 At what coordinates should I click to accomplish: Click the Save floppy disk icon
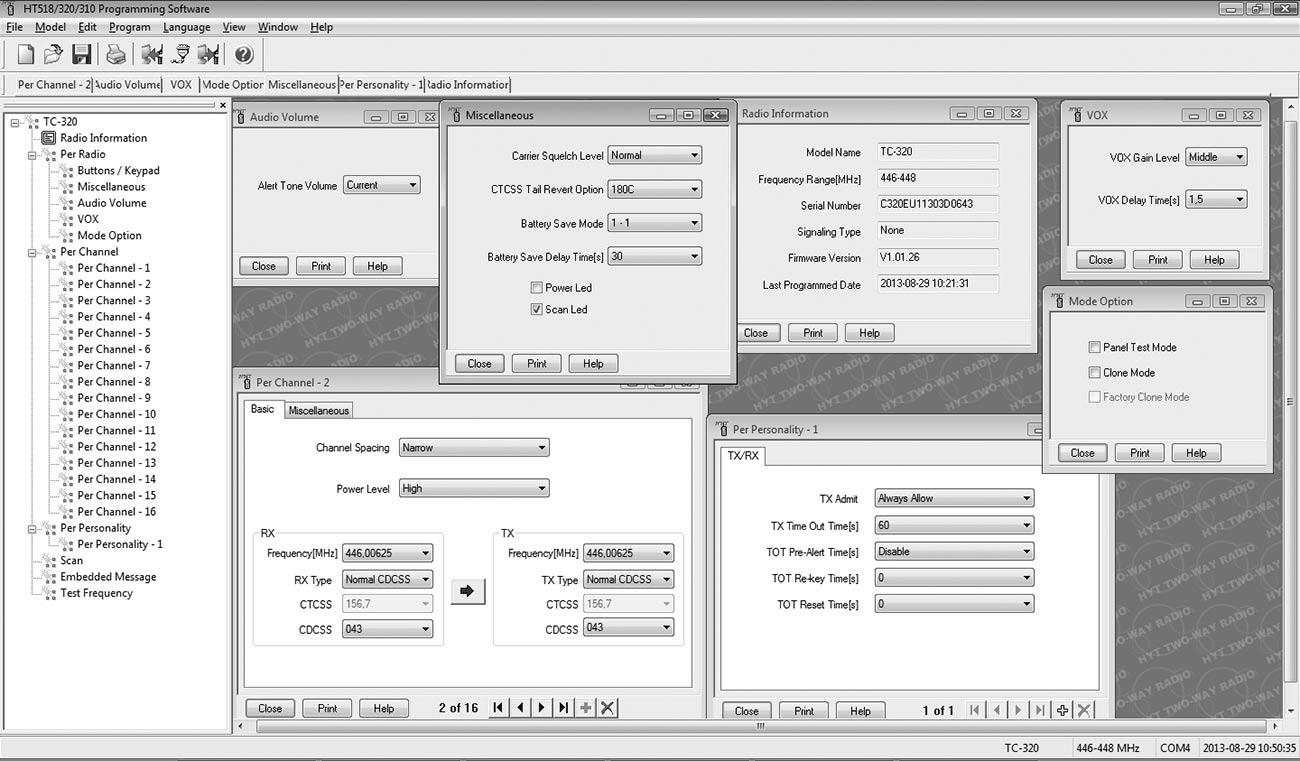click(81, 55)
